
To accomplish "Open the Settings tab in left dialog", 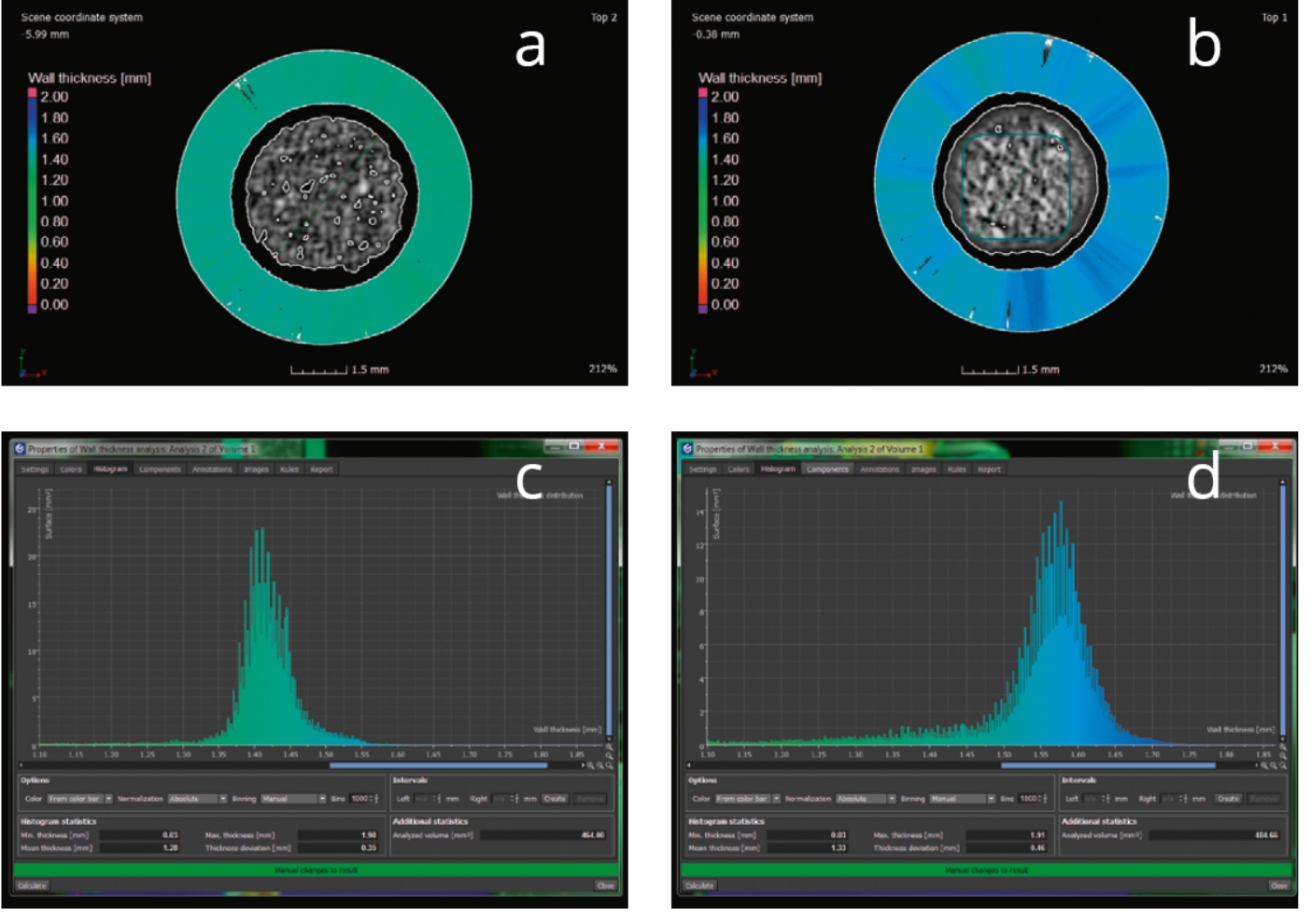I will [x=35, y=469].
